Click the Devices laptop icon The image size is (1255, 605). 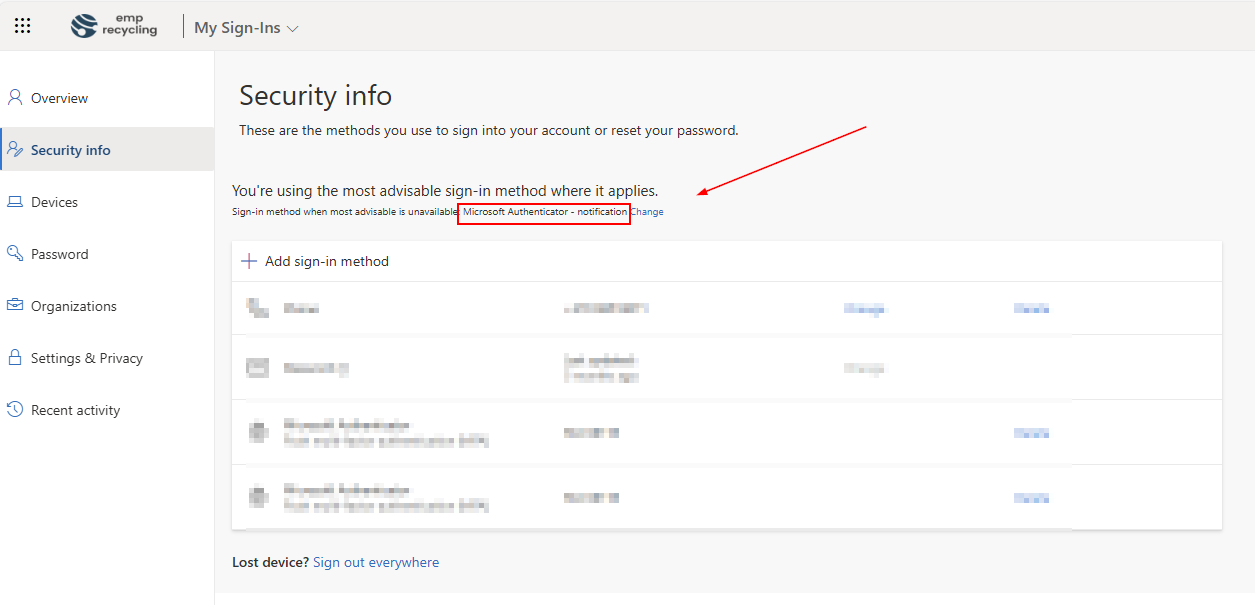(x=15, y=202)
